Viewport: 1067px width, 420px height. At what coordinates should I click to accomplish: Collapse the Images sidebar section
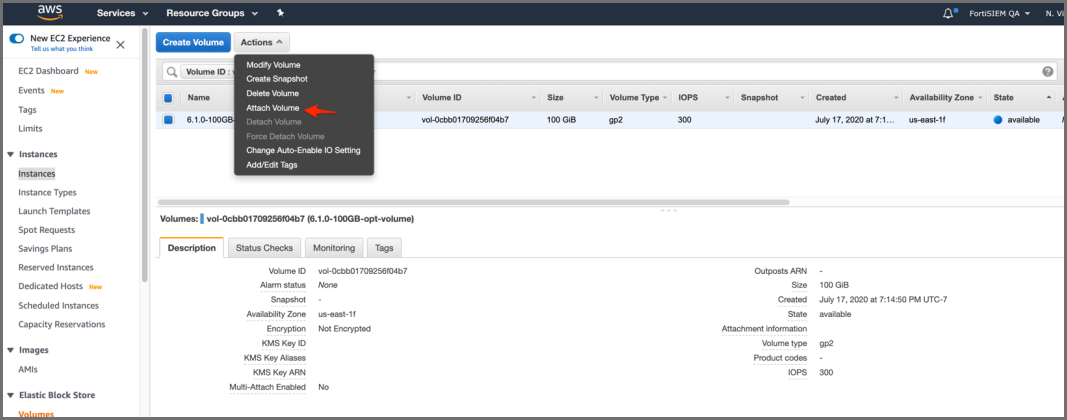pos(10,350)
